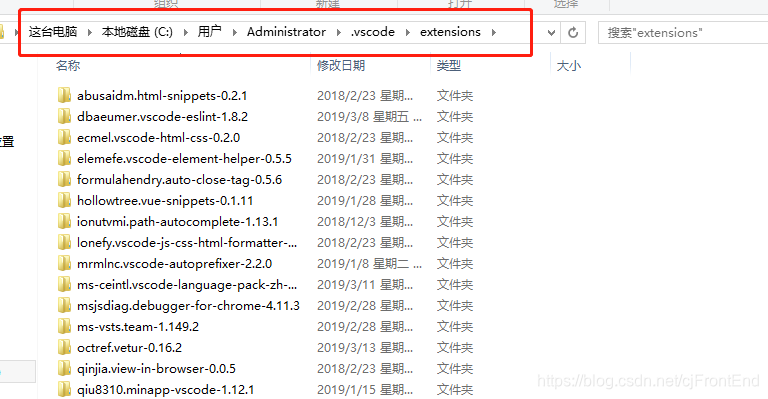This screenshot has width=768, height=399.
Task: Click folder icon of mrmlnc.vscode-autoprefixer-2.2.0
Action: pyautogui.click(x=64, y=263)
